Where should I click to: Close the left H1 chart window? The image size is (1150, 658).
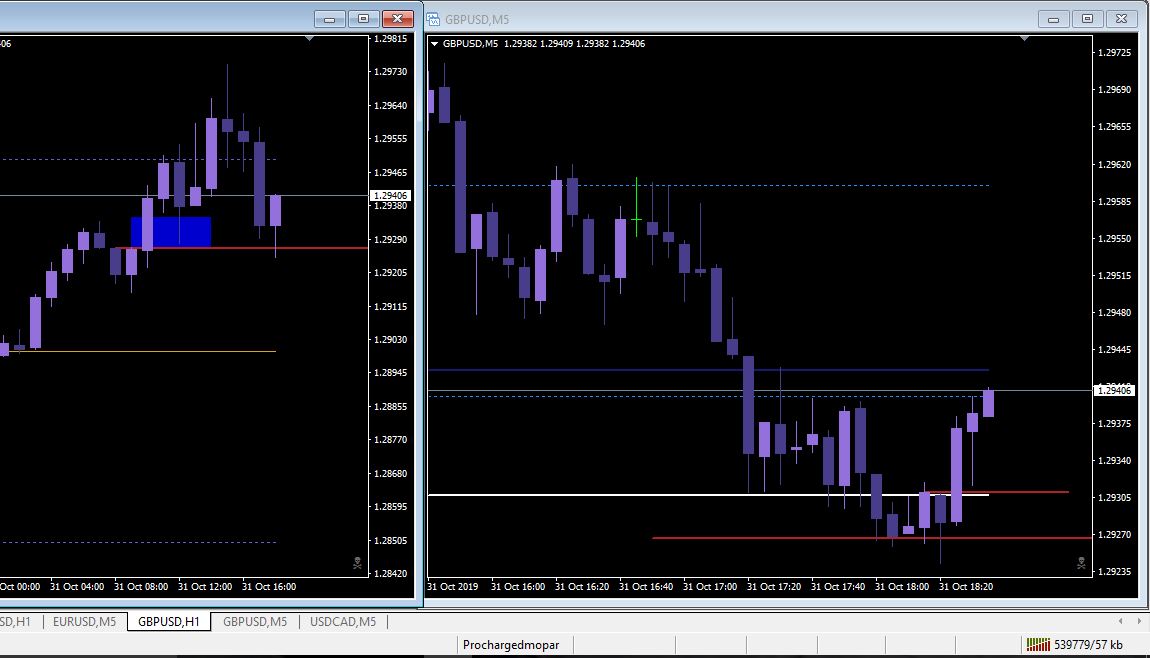point(398,19)
